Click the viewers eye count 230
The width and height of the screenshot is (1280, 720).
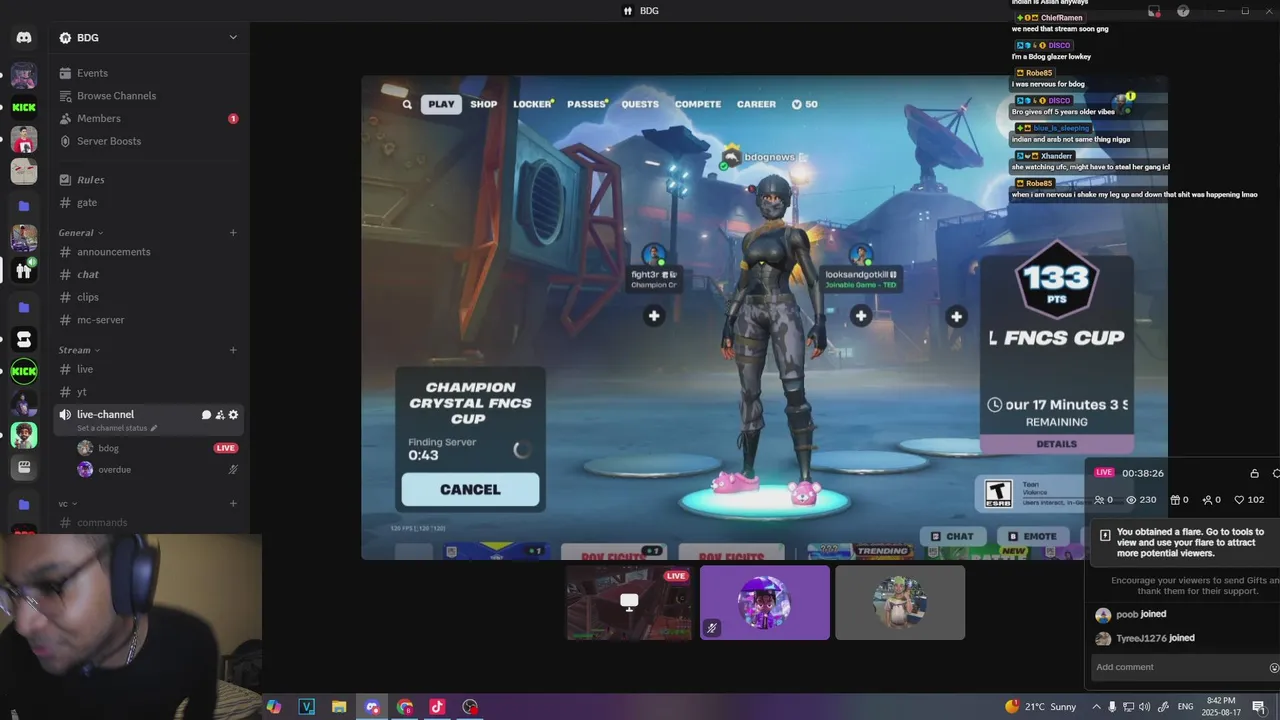coord(1141,500)
